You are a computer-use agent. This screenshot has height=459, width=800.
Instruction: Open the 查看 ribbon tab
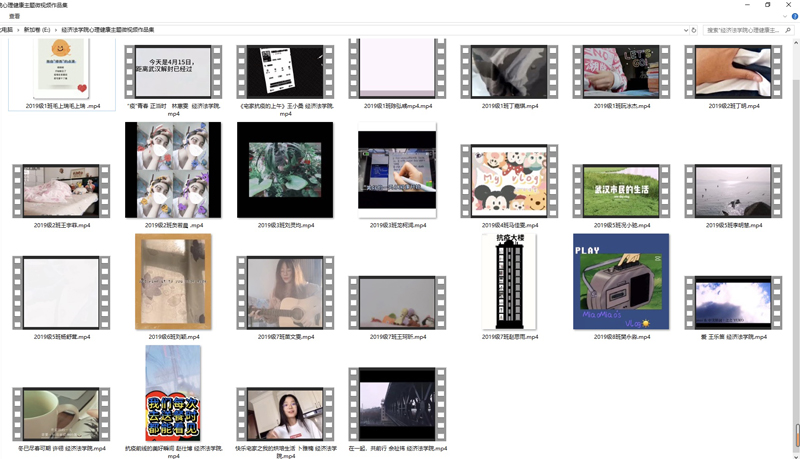pos(15,16)
